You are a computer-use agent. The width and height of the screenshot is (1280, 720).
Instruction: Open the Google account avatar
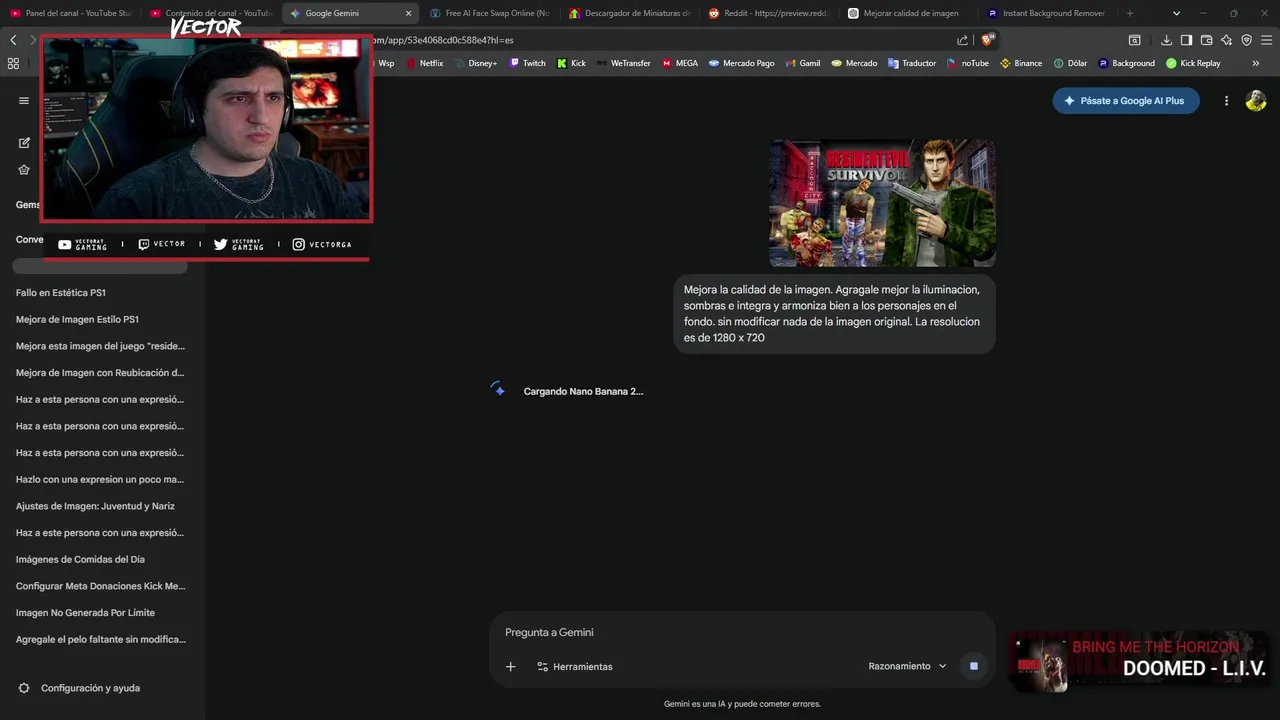pos(1256,101)
